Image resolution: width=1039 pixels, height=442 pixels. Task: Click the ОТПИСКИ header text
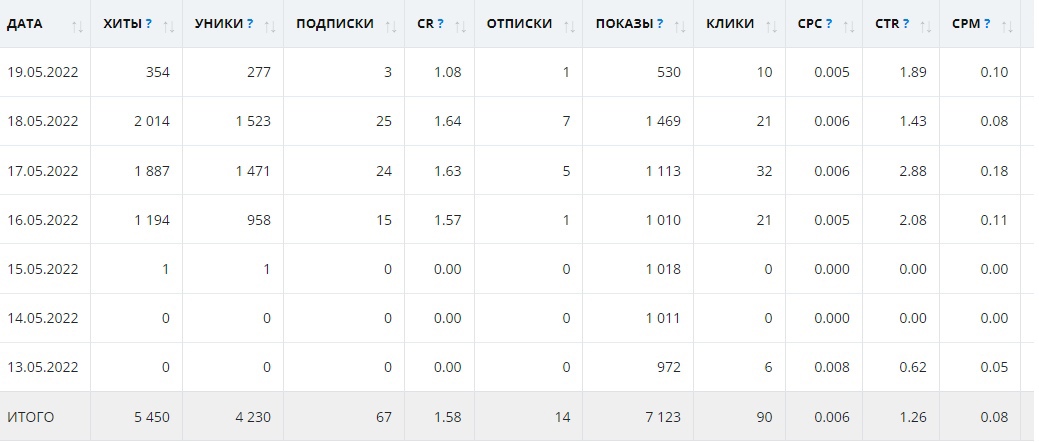click(x=519, y=24)
